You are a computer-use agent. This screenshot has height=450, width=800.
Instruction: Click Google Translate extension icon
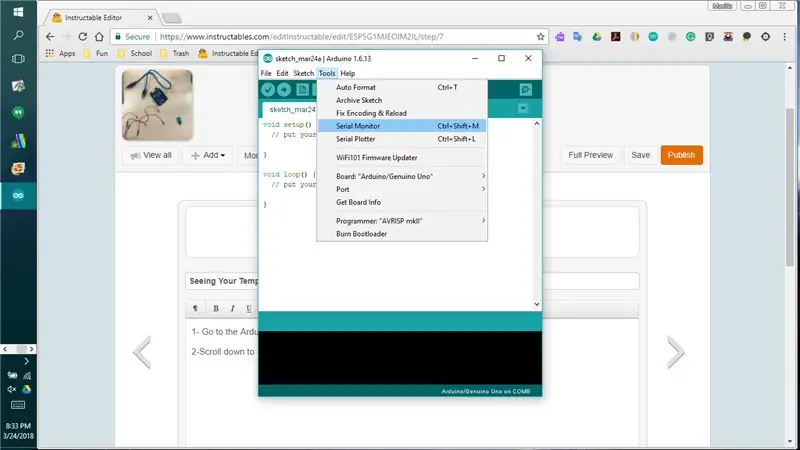tap(578, 37)
